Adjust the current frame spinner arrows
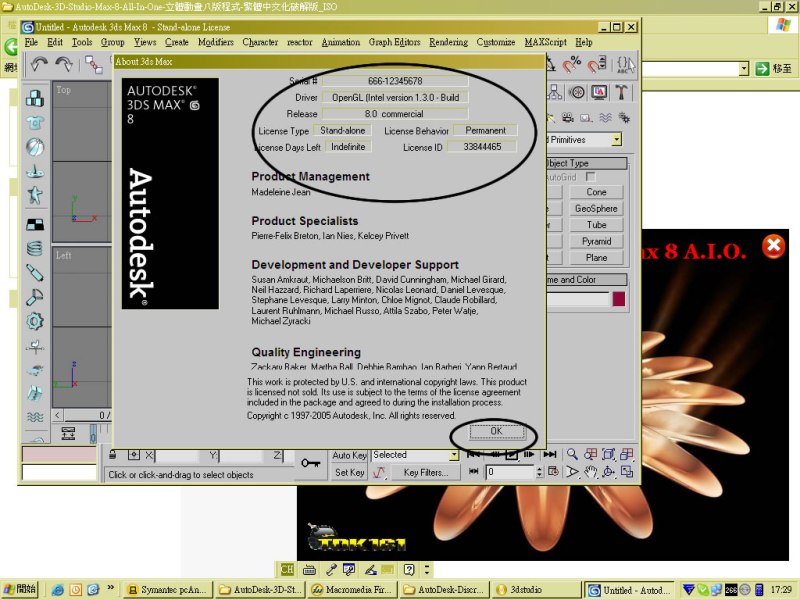Image resolution: width=800 pixels, height=600 pixels. [539, 472]
